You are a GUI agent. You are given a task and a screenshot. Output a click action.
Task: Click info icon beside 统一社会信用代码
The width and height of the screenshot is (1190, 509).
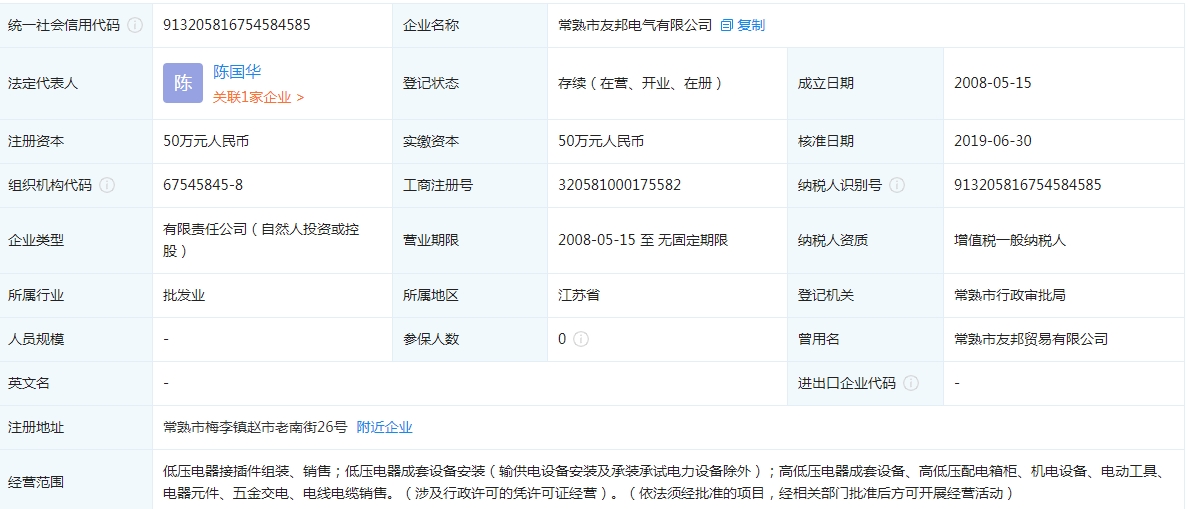click(x=135, y=25)
